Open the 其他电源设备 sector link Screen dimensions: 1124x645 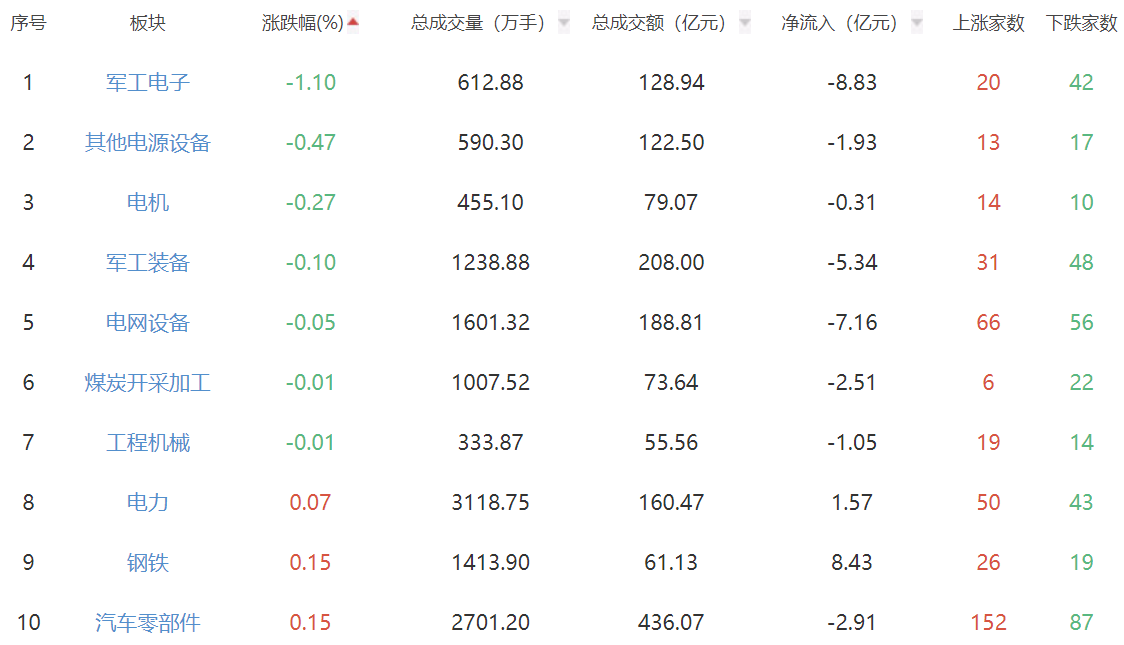point(148,143)
